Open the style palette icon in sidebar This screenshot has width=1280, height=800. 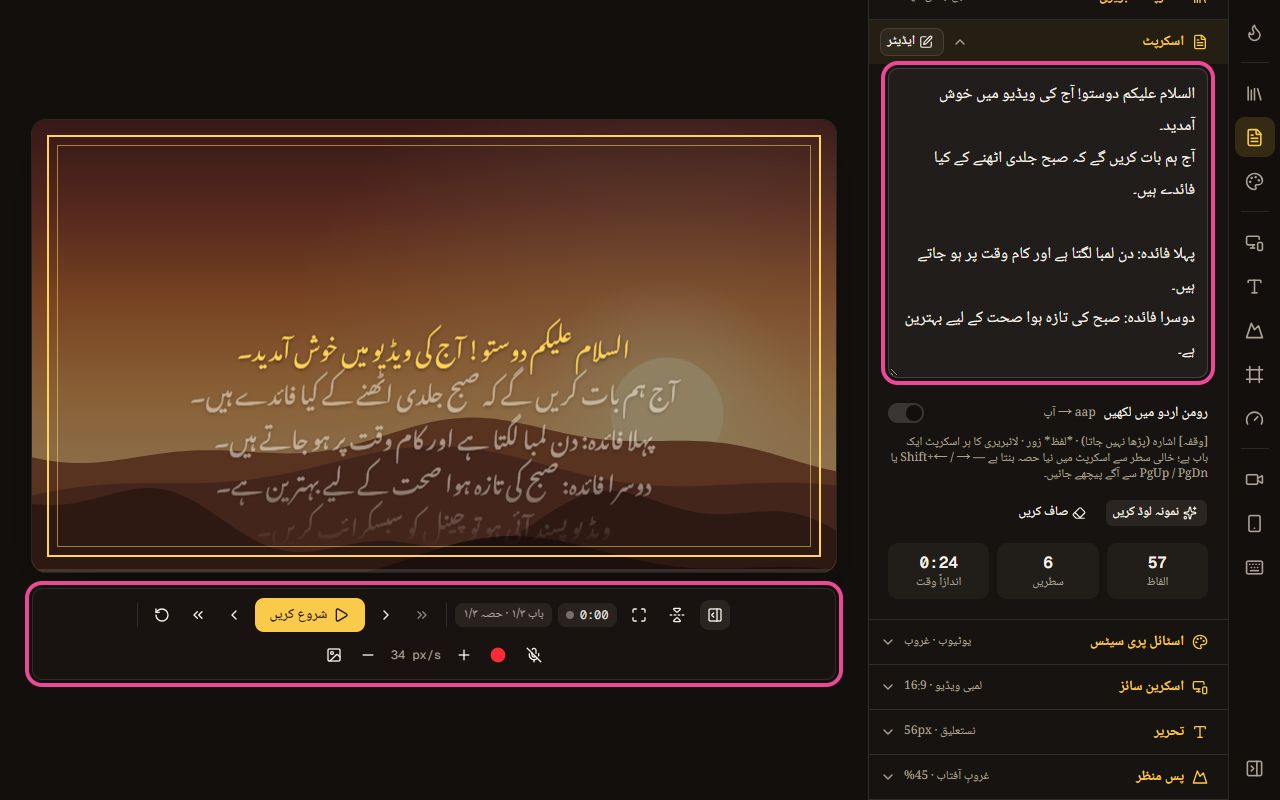(1254, 181)
